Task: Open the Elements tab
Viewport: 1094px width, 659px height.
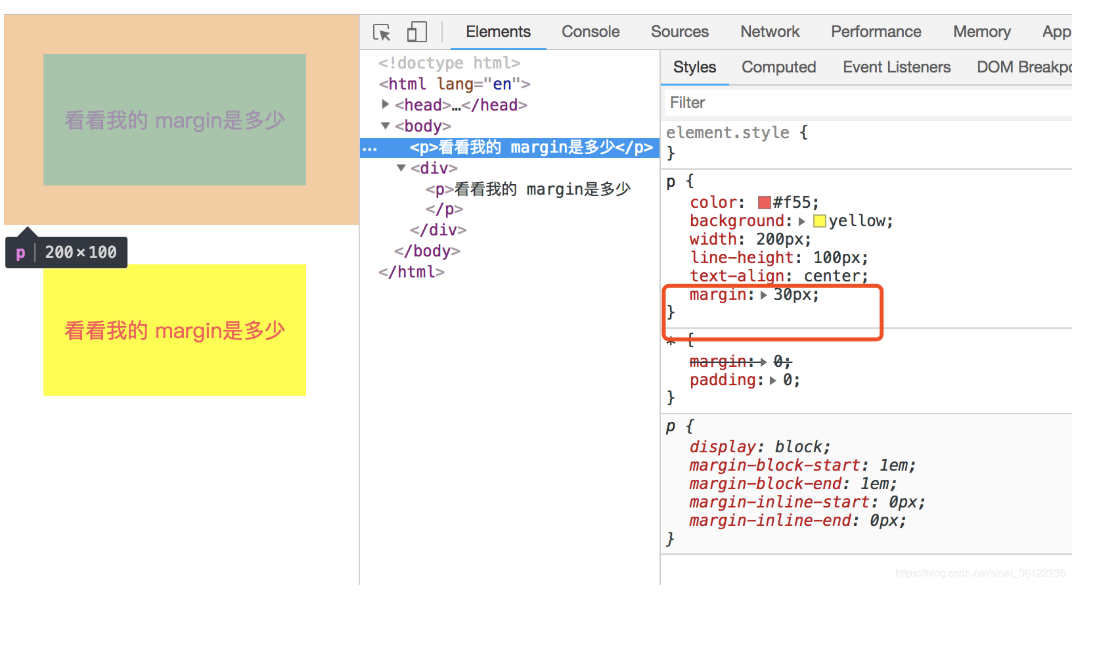Action: 498,32
